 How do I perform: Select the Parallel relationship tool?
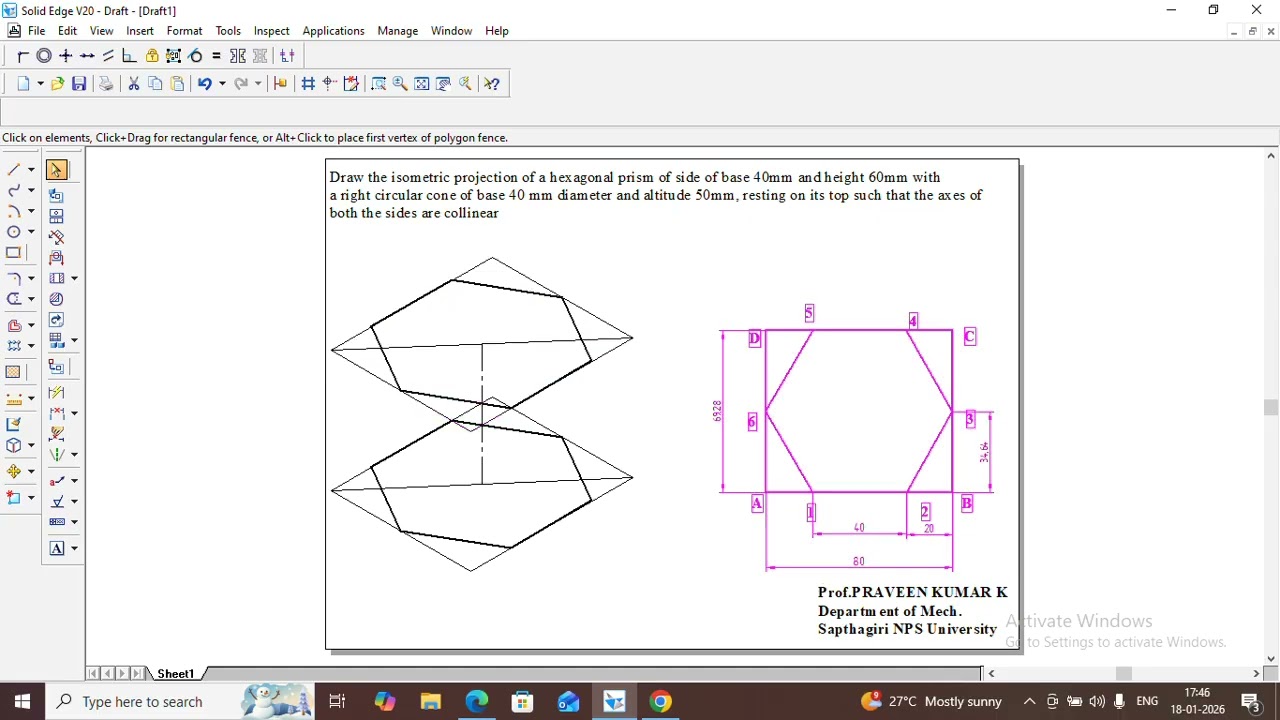(x=108, y=56)
